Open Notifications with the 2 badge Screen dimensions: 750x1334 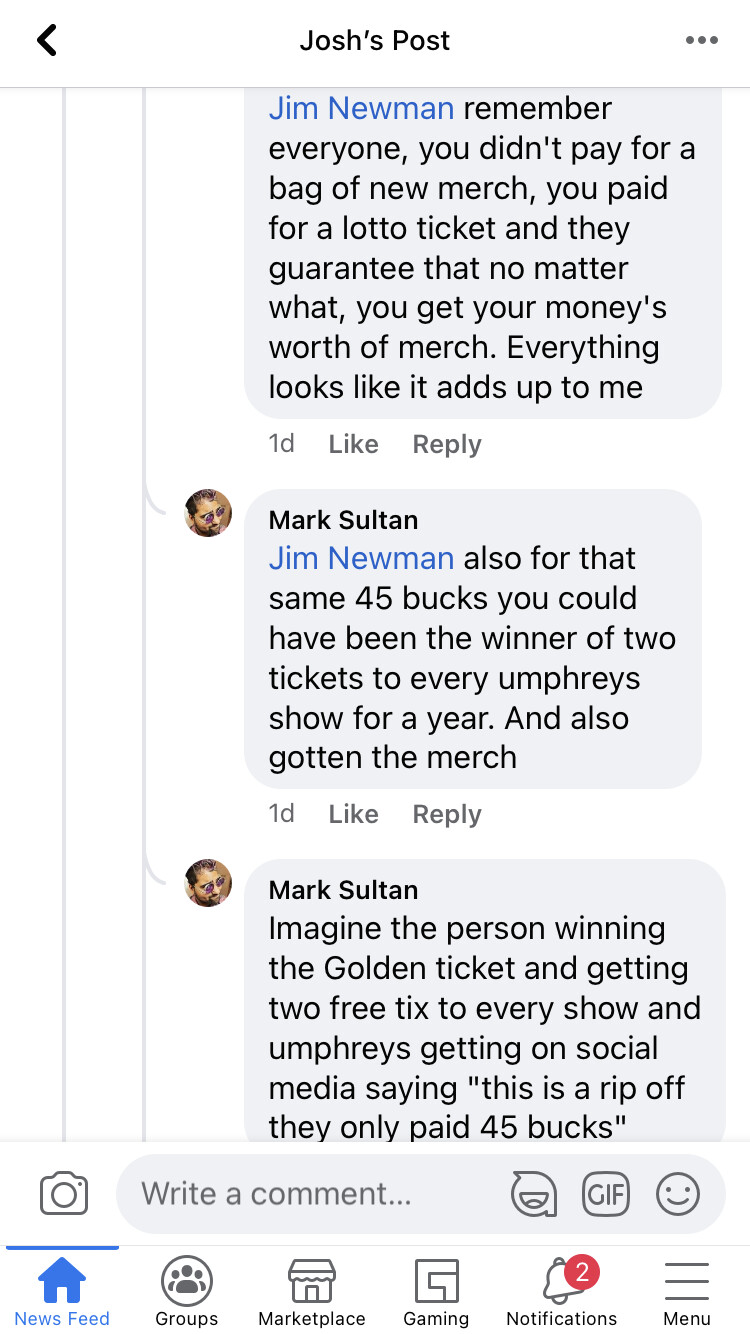(562, 1292)
